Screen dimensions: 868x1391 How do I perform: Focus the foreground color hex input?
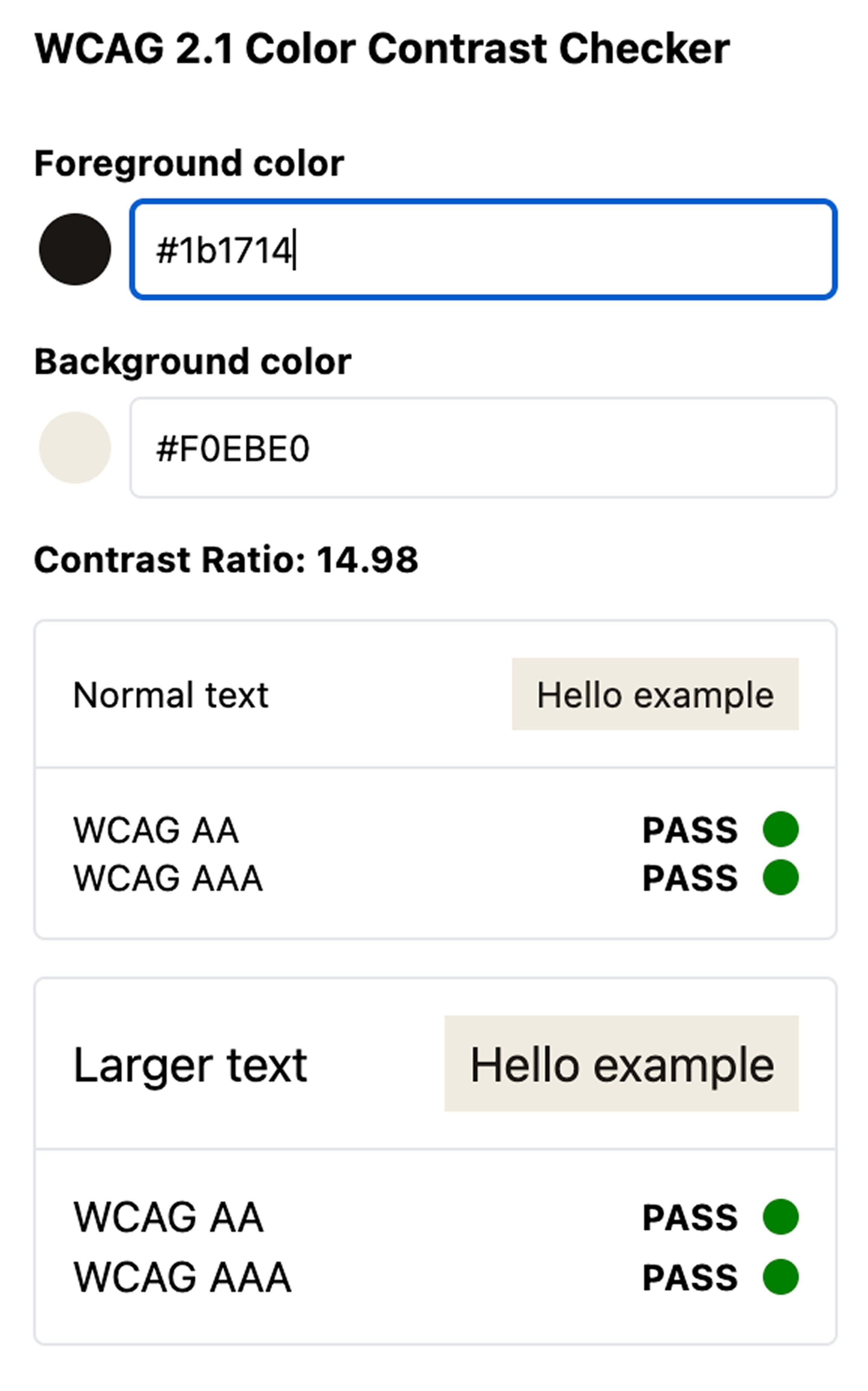[483, 249]
